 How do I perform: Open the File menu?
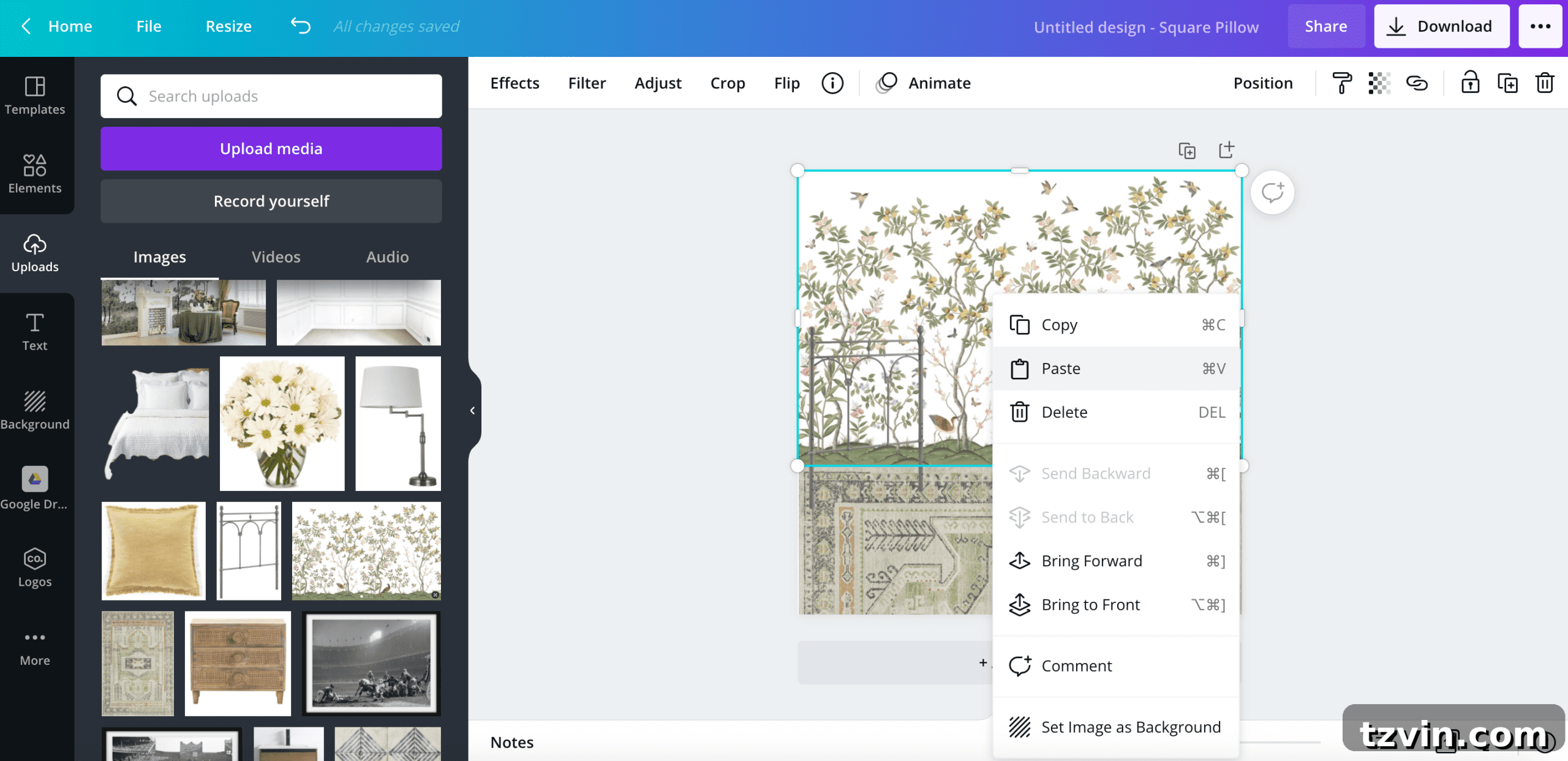(x=149, y=26)
